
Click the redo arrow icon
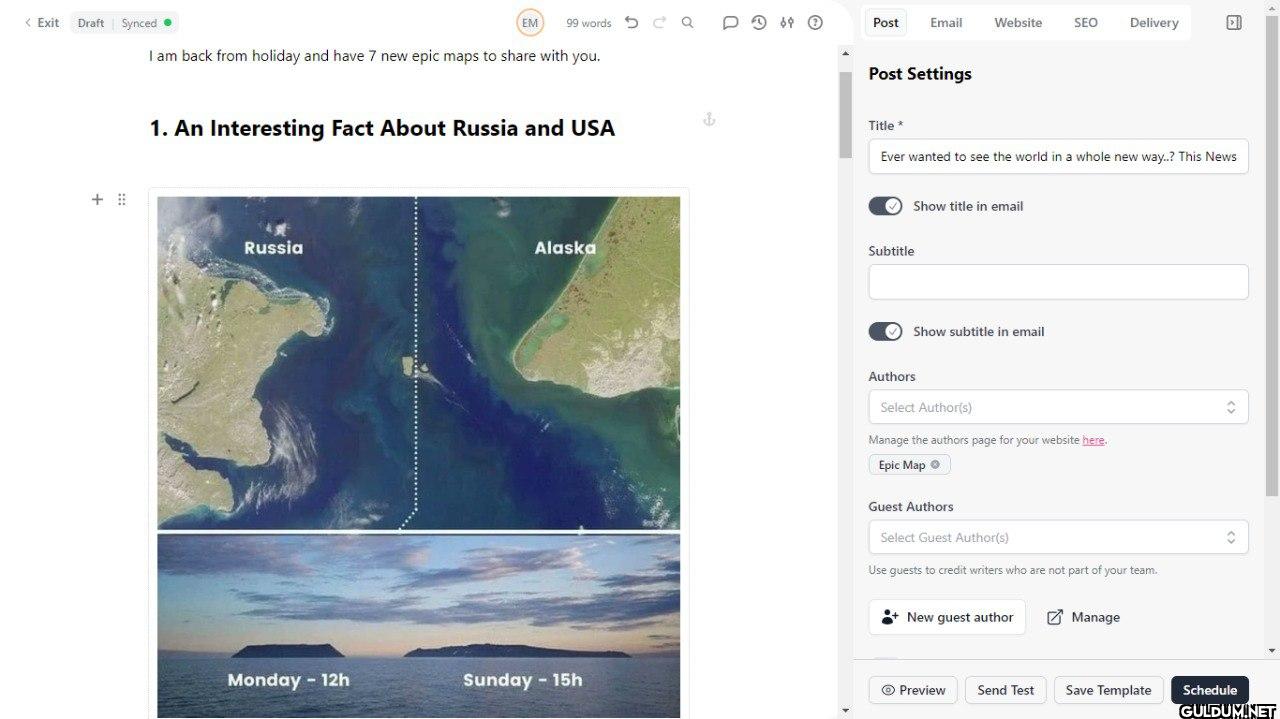(x=659, y=22)
